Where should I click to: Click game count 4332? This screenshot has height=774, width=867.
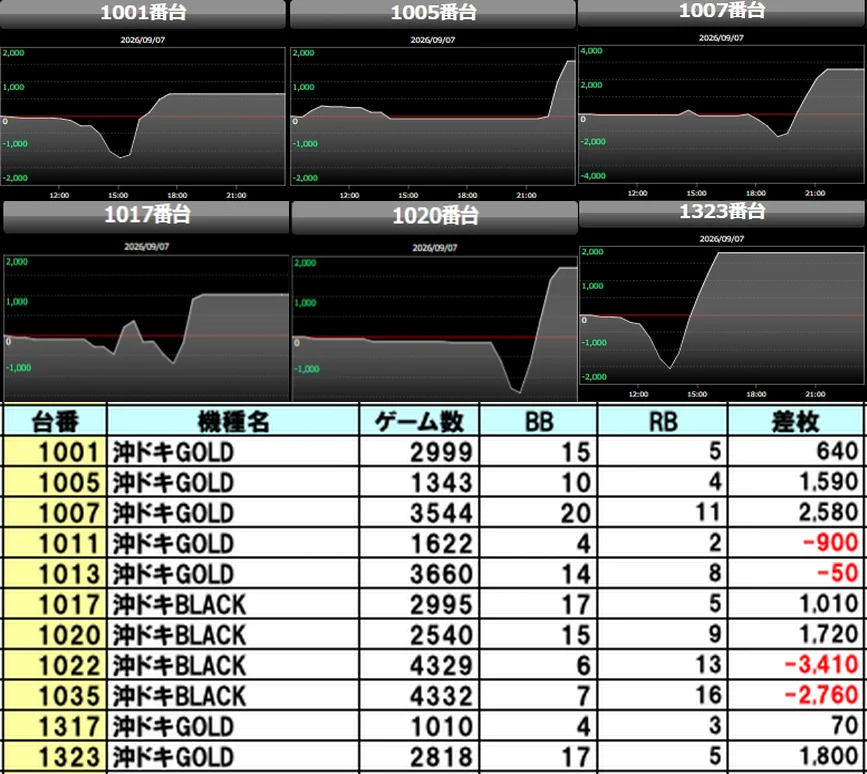pyautogui.click(x=441, y=696)
